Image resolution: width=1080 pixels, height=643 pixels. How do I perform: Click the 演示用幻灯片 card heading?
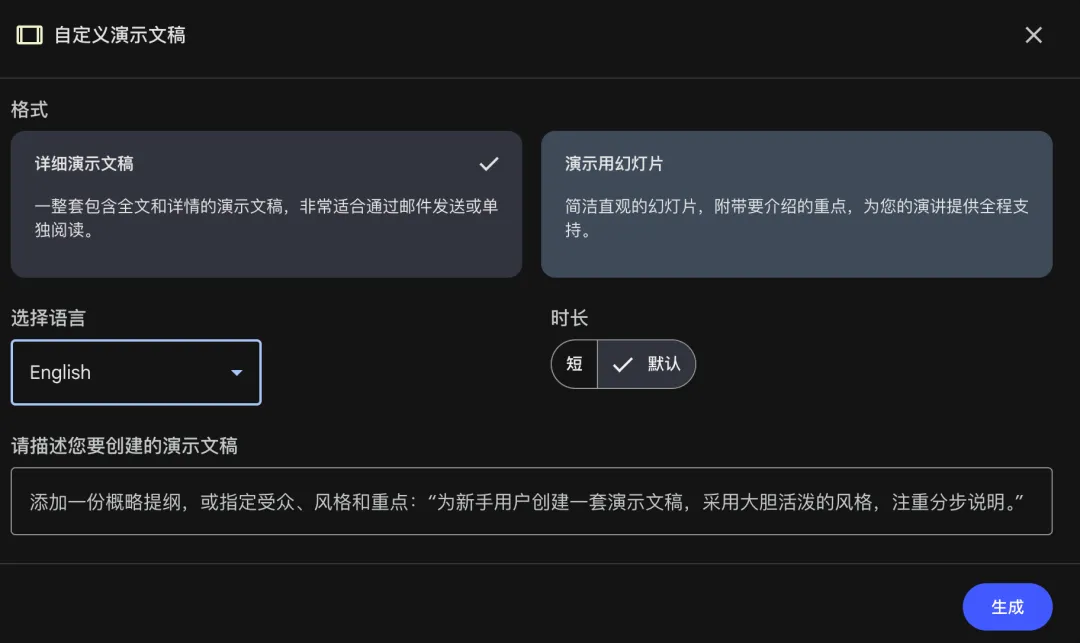614,164
